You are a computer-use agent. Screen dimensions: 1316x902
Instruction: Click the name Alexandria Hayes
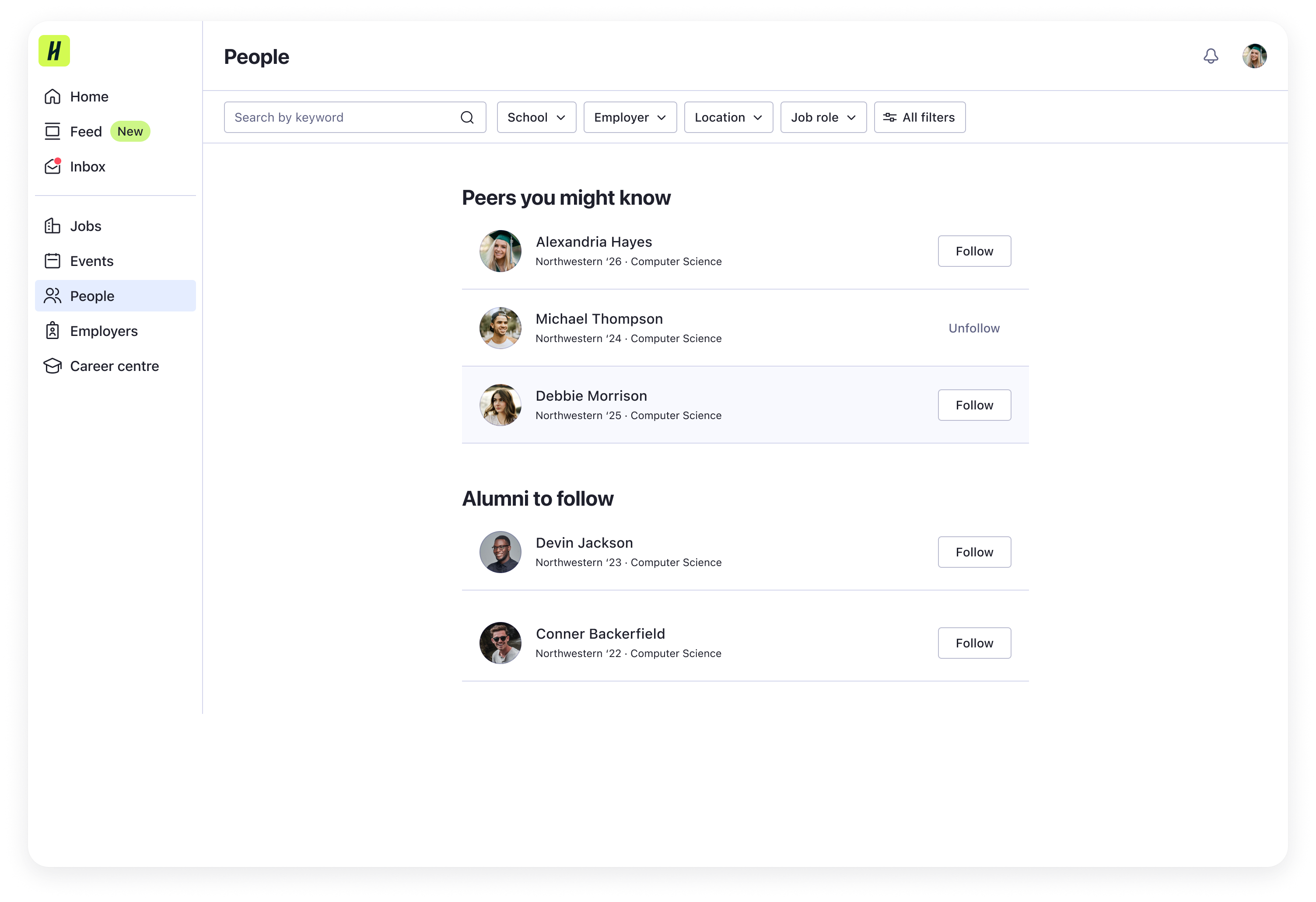pos(594,242)
